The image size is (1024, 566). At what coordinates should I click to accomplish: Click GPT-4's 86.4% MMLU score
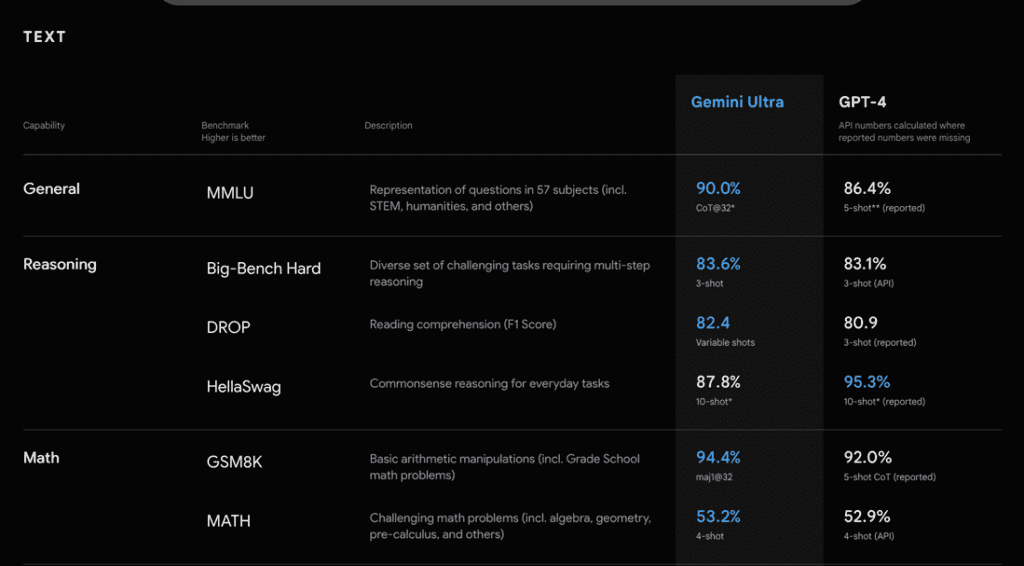coord(864,188)
